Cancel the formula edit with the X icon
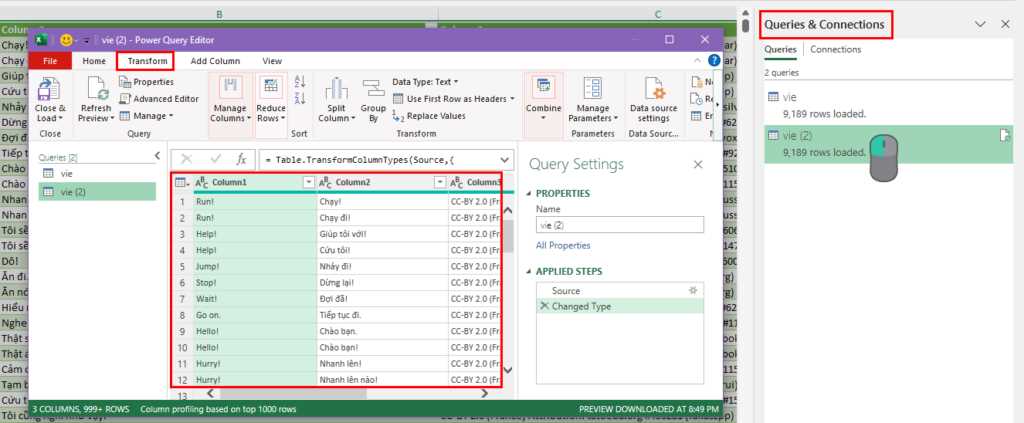This screenshot has height=423, width=1024. (x=186, y=159)
